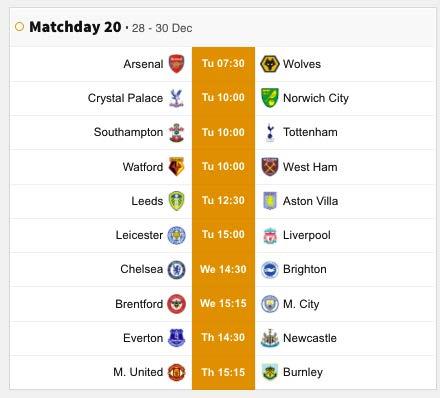The height and width of the screenshot is (398, 440).
Task: Open the Tu 07:30 Arsenal match time
Action: (x=223, y=63)
